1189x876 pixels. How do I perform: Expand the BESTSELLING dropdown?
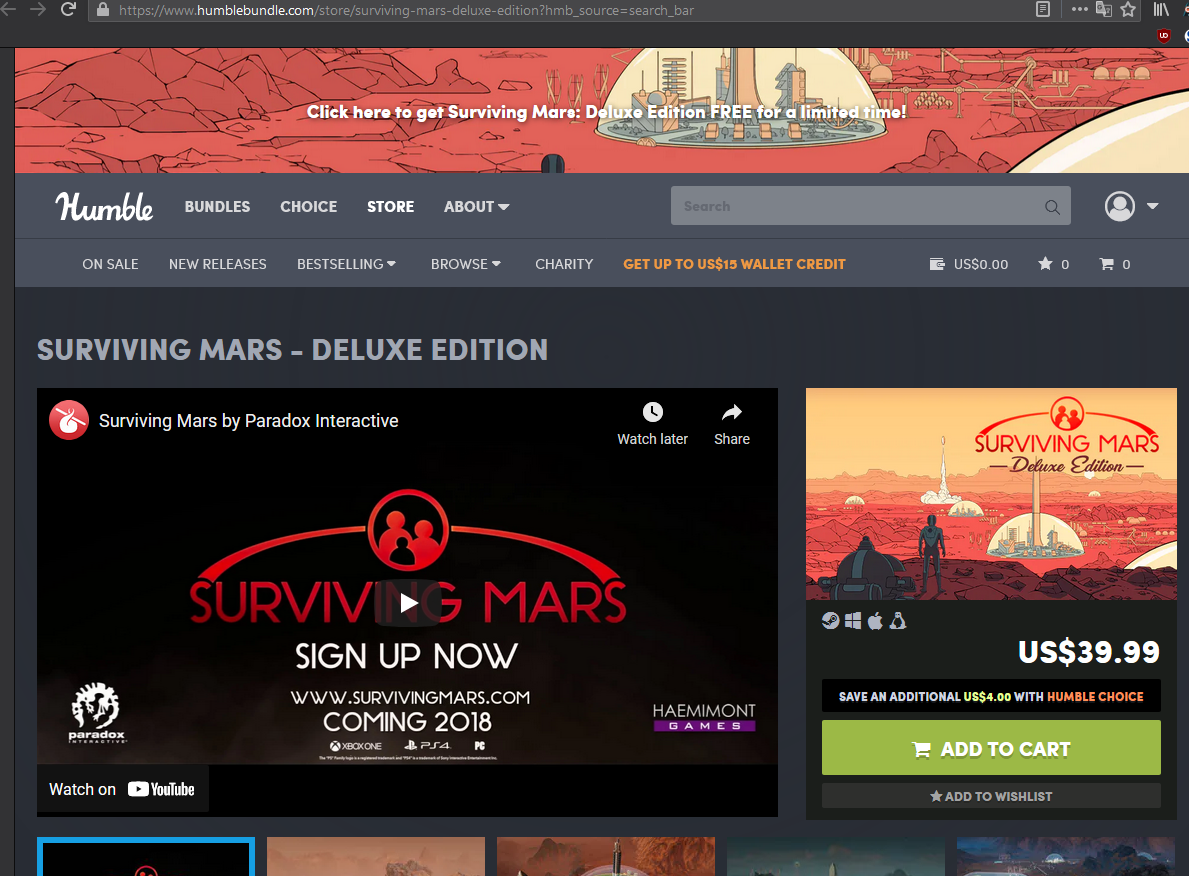click(346, 264)
